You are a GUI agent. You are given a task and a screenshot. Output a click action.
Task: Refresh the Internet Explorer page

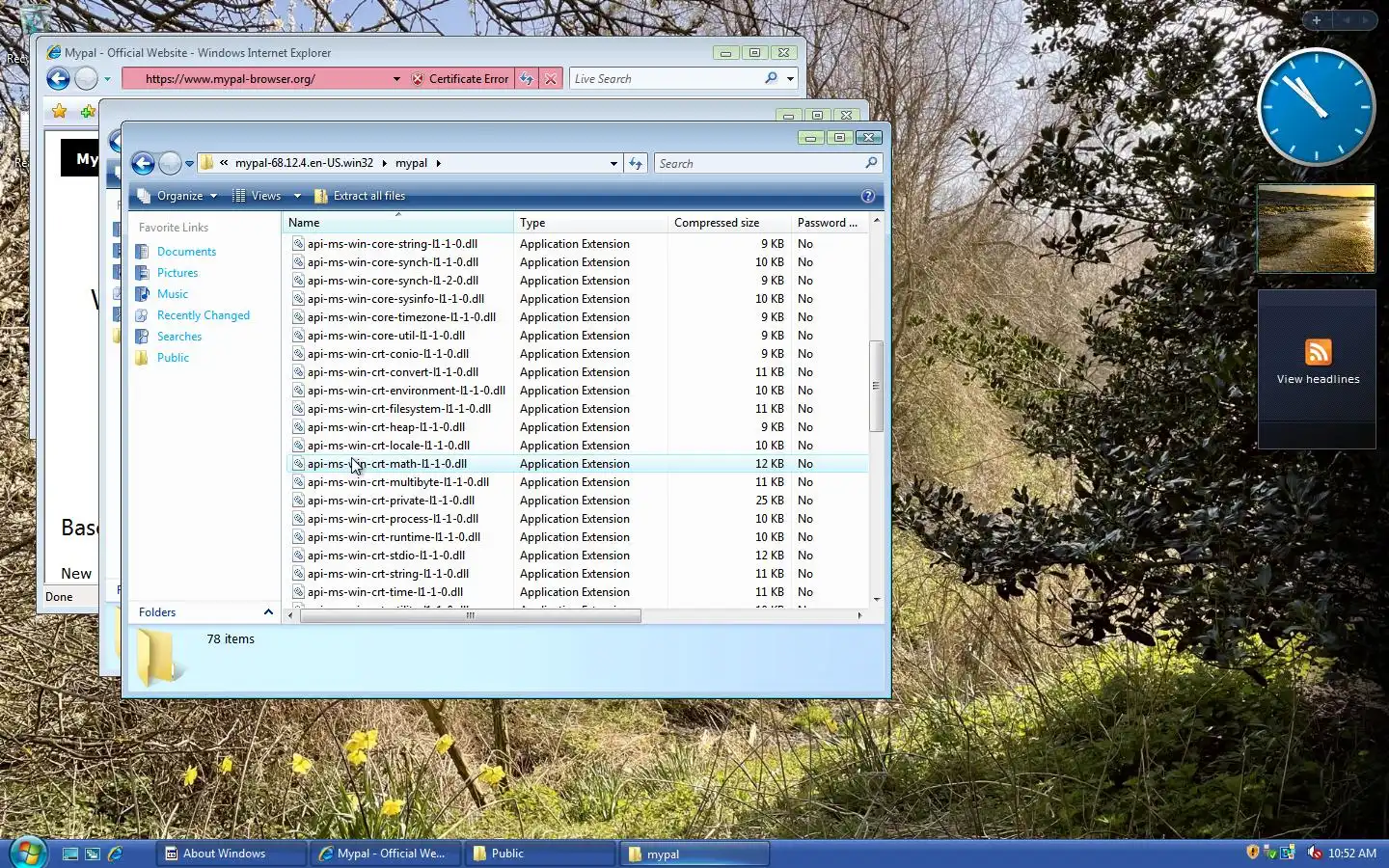[526, 79]
